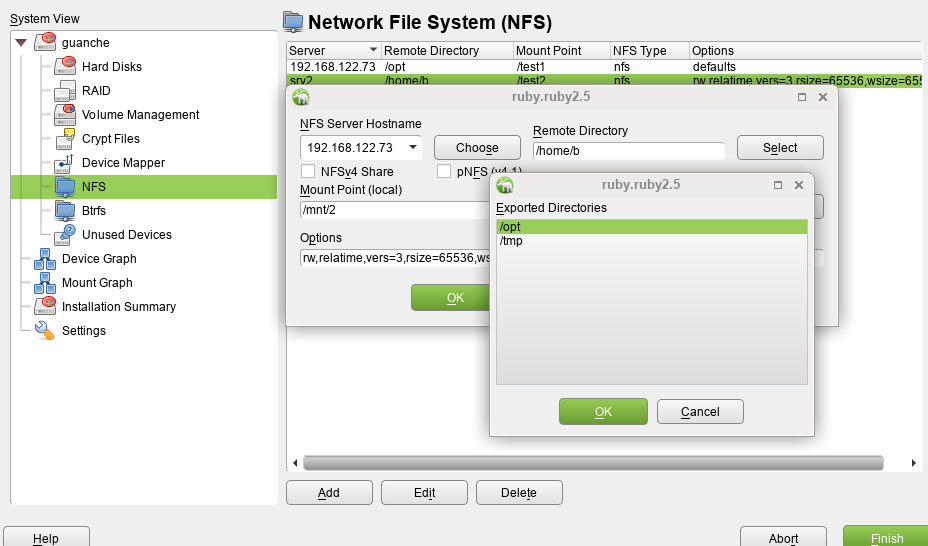Open the Device Graph icon
This screenshot has height=546, width=928.
point(45,259)
